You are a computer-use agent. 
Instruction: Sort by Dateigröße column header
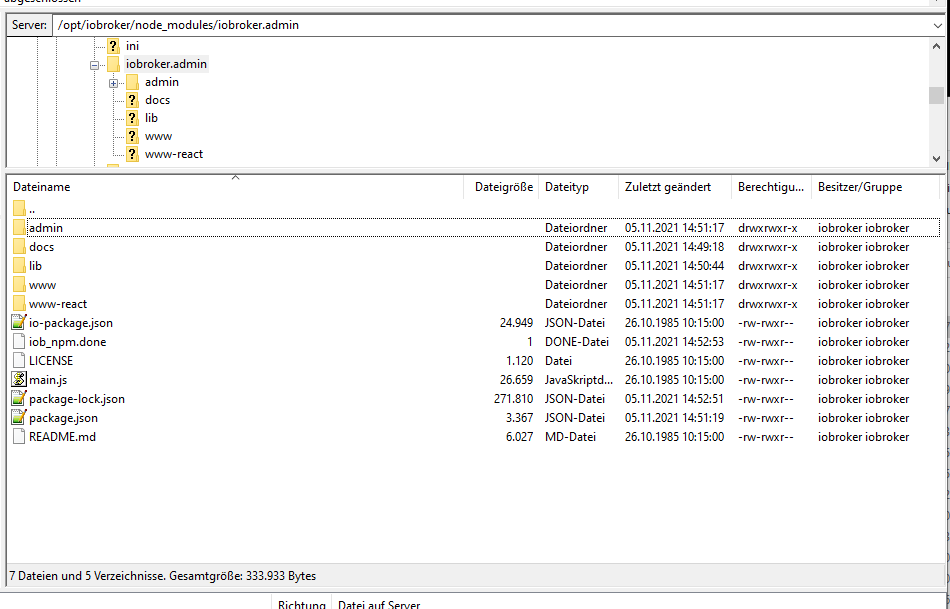click(502, 187)
